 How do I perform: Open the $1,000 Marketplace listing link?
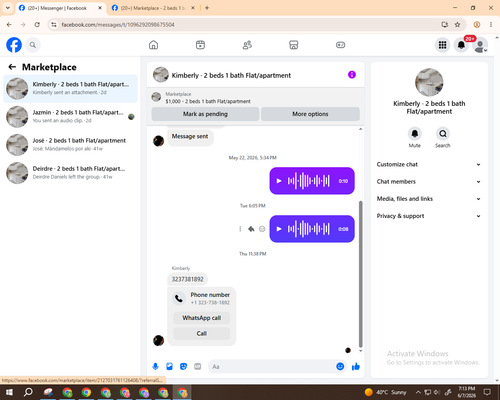point(208,101)
